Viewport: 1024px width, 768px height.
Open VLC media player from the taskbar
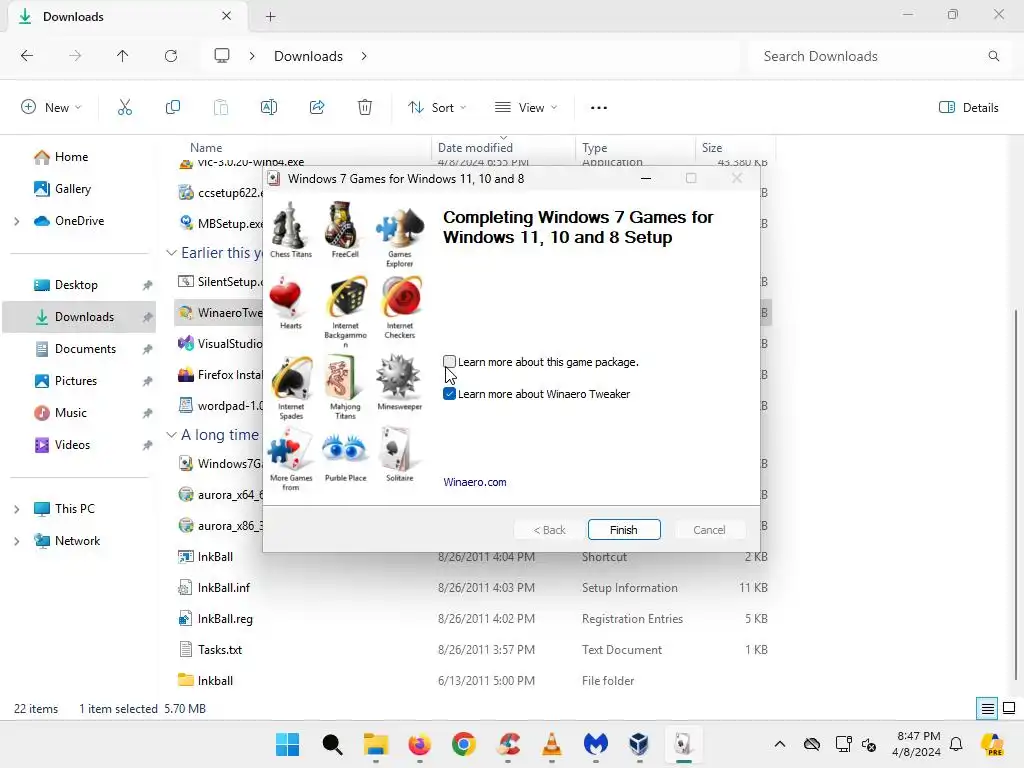tap(552, 744)
